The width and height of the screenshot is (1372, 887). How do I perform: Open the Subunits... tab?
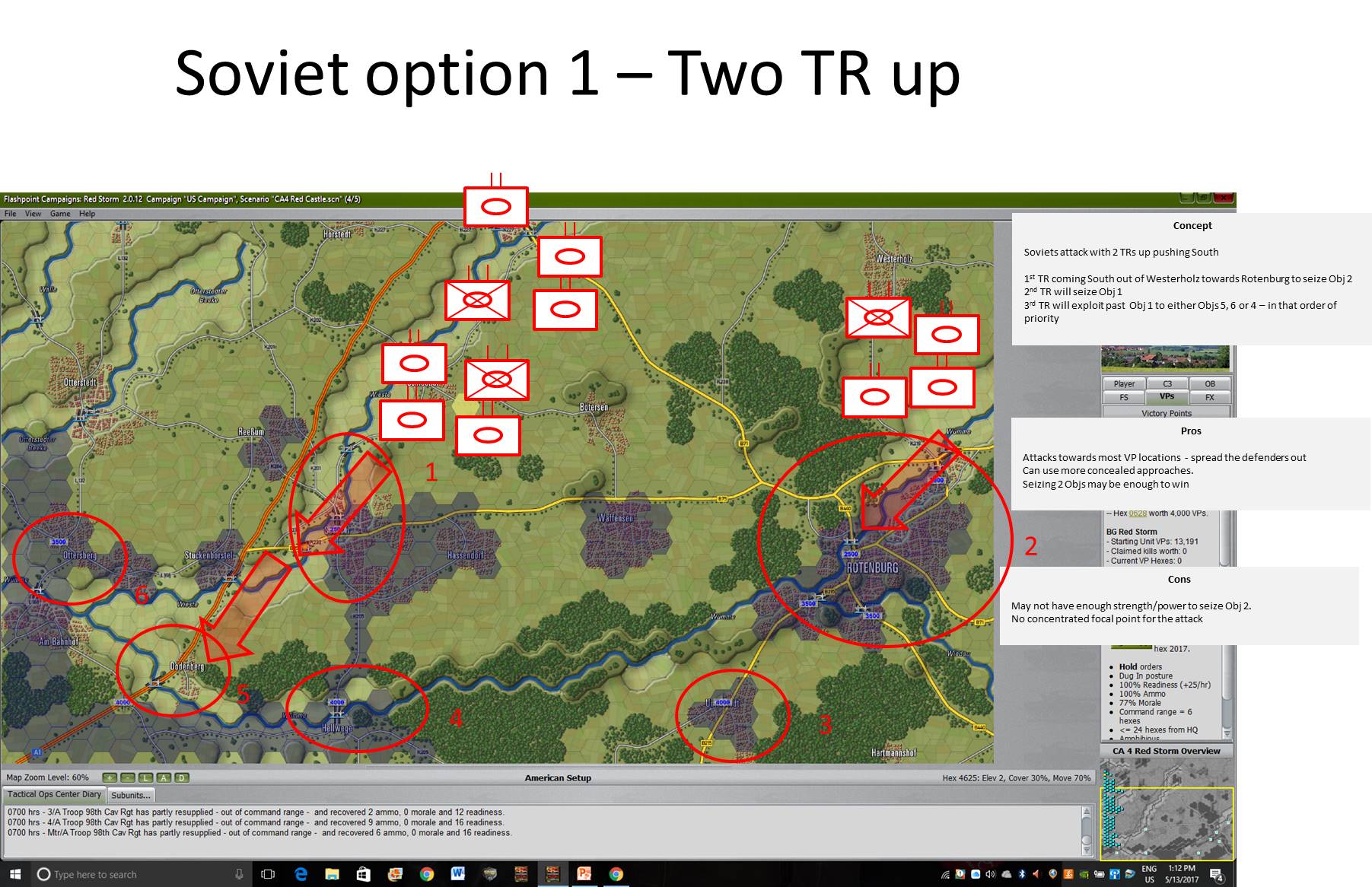click(x=131, y=795)
